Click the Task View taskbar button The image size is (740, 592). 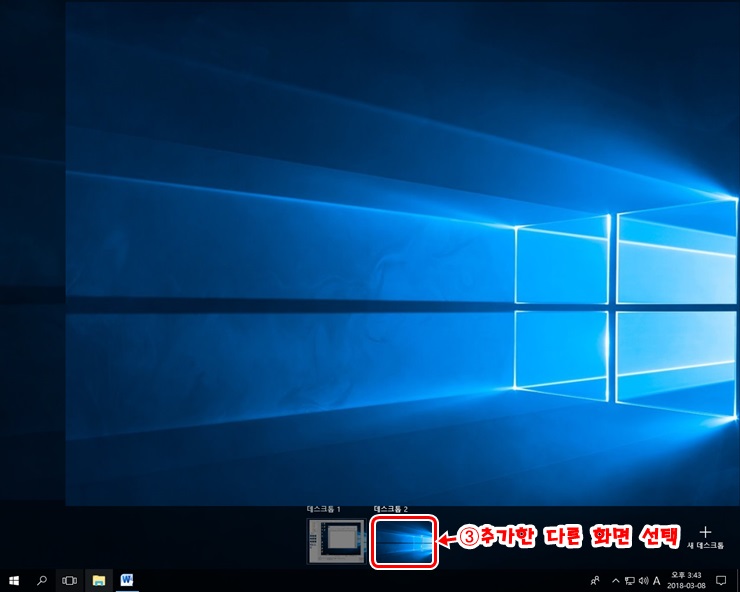69,580
